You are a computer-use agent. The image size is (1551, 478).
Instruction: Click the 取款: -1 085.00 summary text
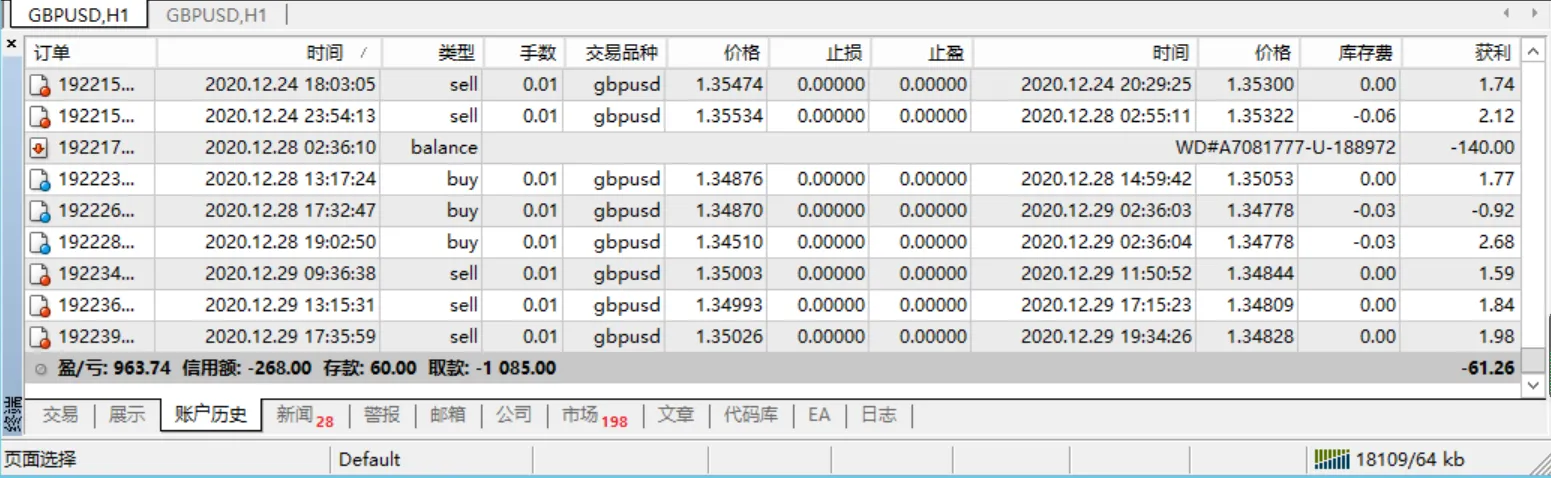click(492, 369)
